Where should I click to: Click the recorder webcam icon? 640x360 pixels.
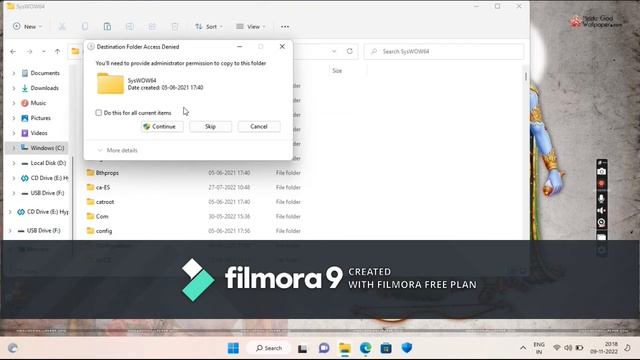pyautogui.click(x=602, y=223)
